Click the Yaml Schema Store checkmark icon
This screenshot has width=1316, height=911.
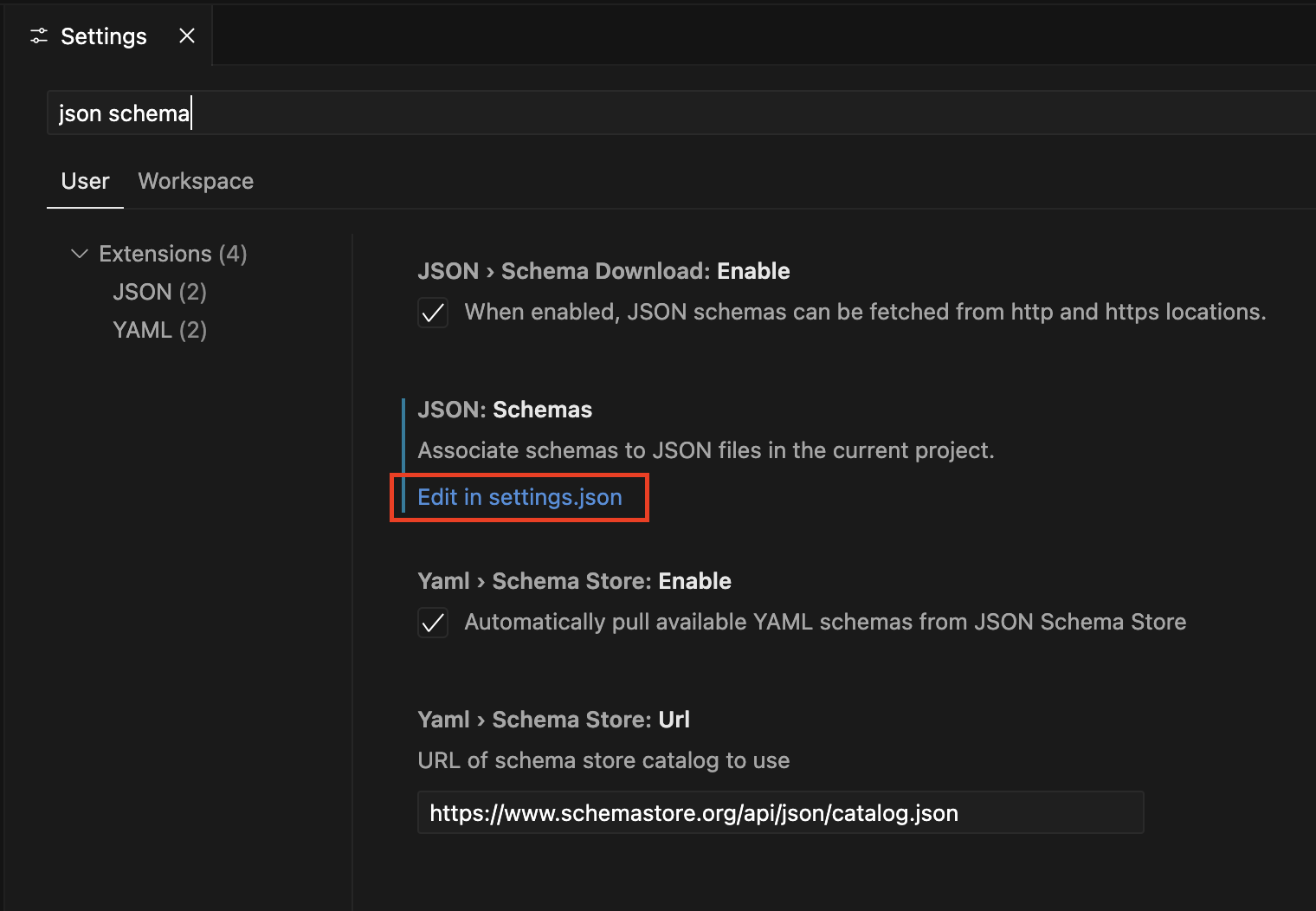click(433, 623)
